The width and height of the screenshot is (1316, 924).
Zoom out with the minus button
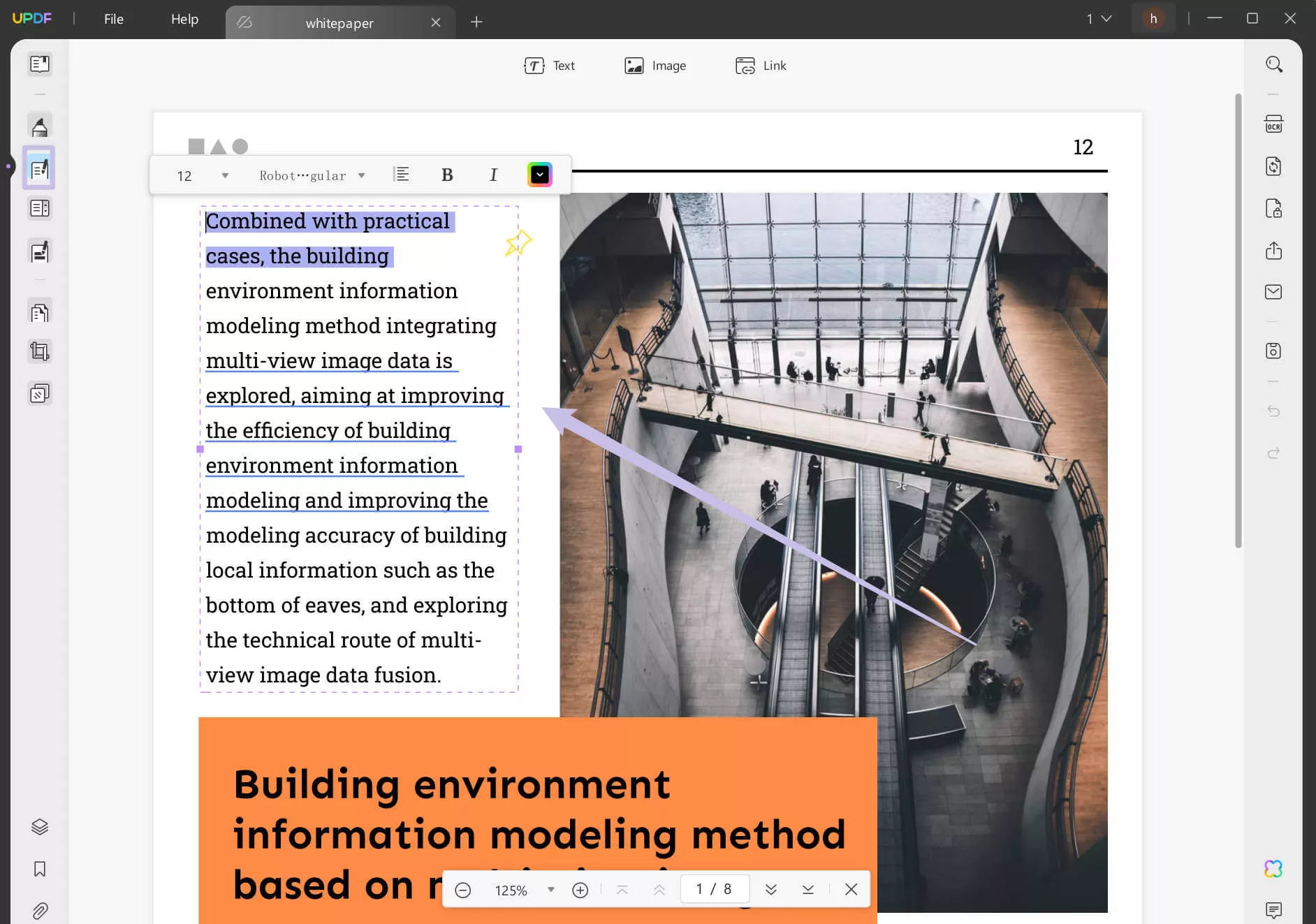click(x=462, y=890)
